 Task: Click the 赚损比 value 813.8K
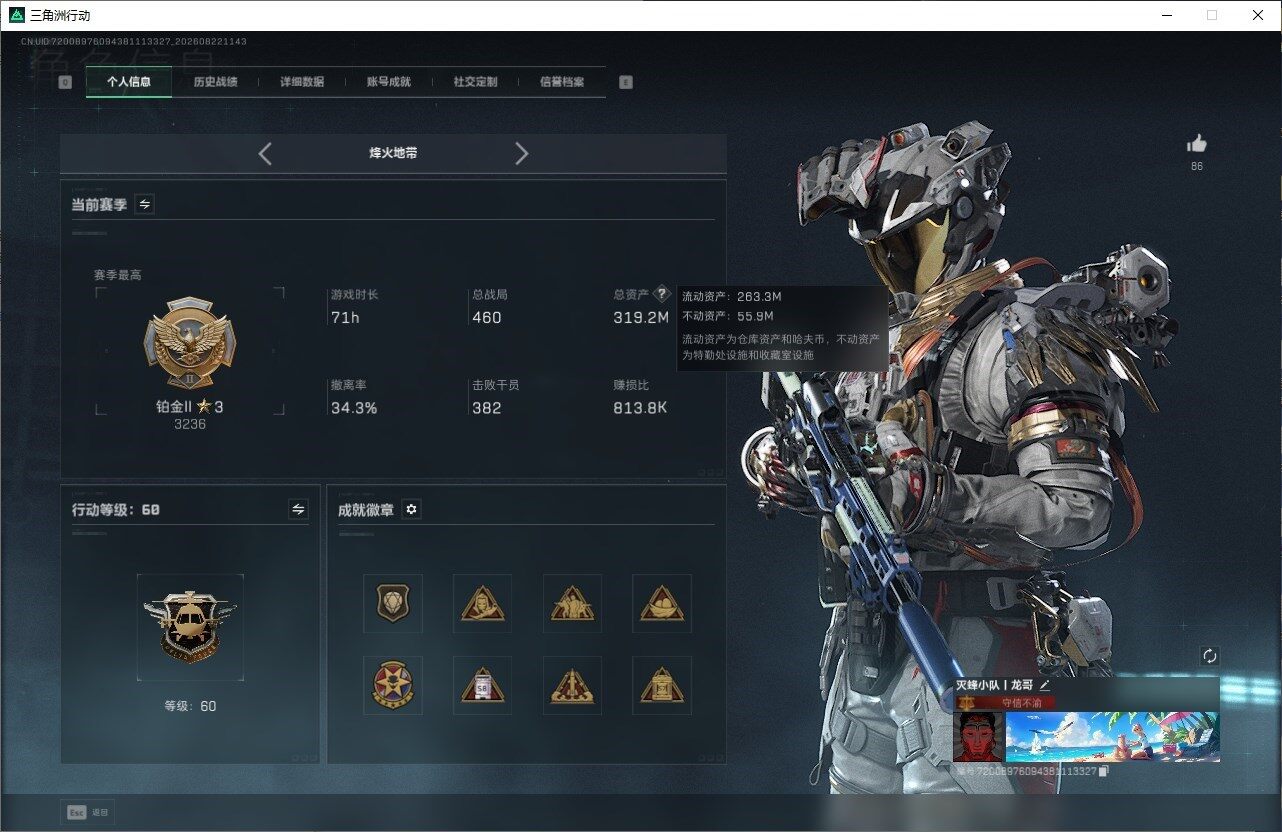[640, 408]
